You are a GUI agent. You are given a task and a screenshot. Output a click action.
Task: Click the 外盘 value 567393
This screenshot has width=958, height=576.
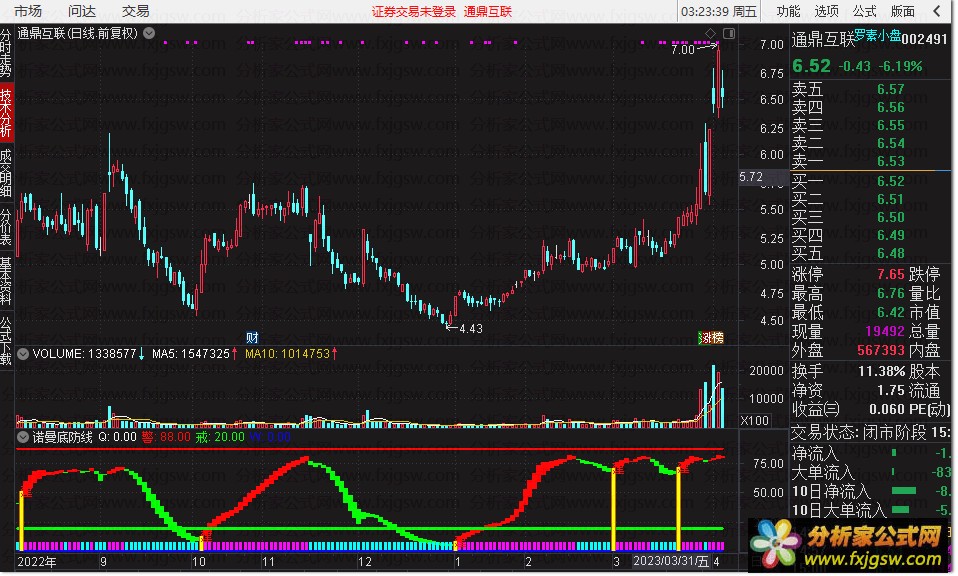(x=880, y=350)
